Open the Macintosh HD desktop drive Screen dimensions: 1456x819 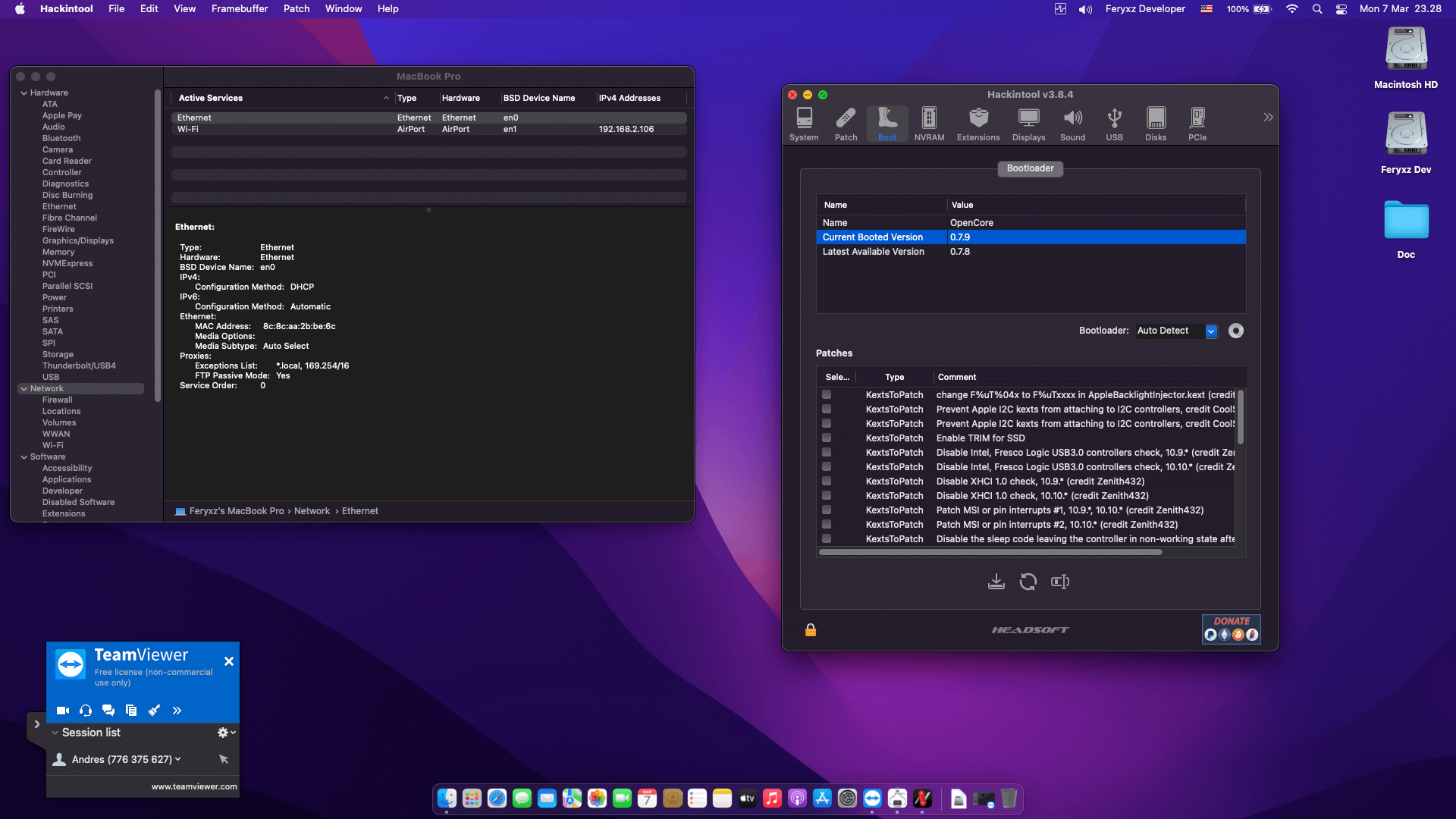[x=1406, y=58]
